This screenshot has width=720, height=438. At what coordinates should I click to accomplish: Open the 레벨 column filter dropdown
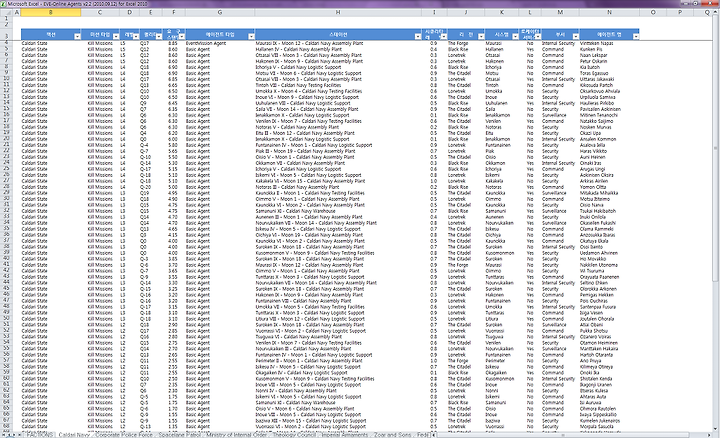[x=136, y=36]
